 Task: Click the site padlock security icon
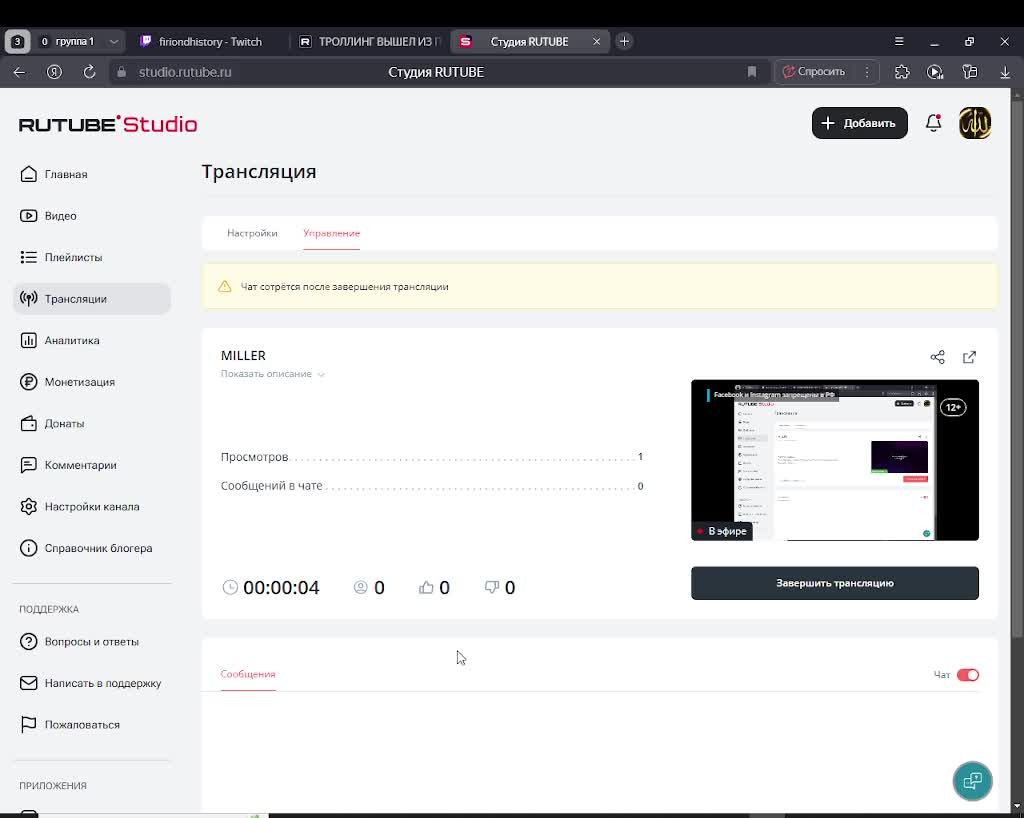(121, 72)
